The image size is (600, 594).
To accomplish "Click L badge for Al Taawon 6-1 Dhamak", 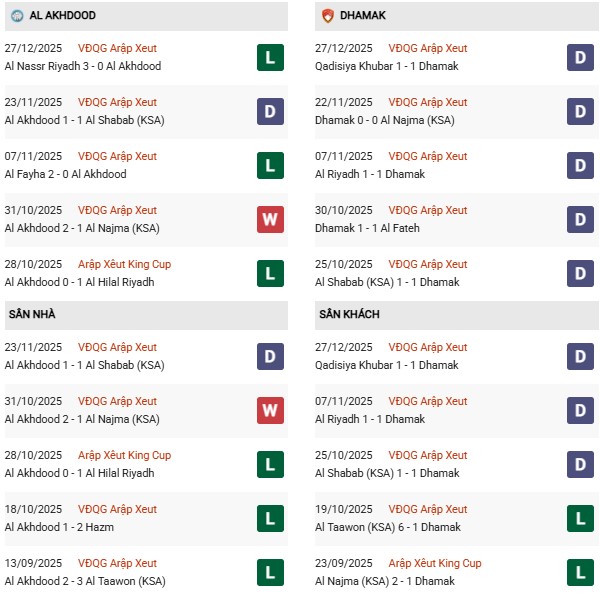I will tap(580, 518).
